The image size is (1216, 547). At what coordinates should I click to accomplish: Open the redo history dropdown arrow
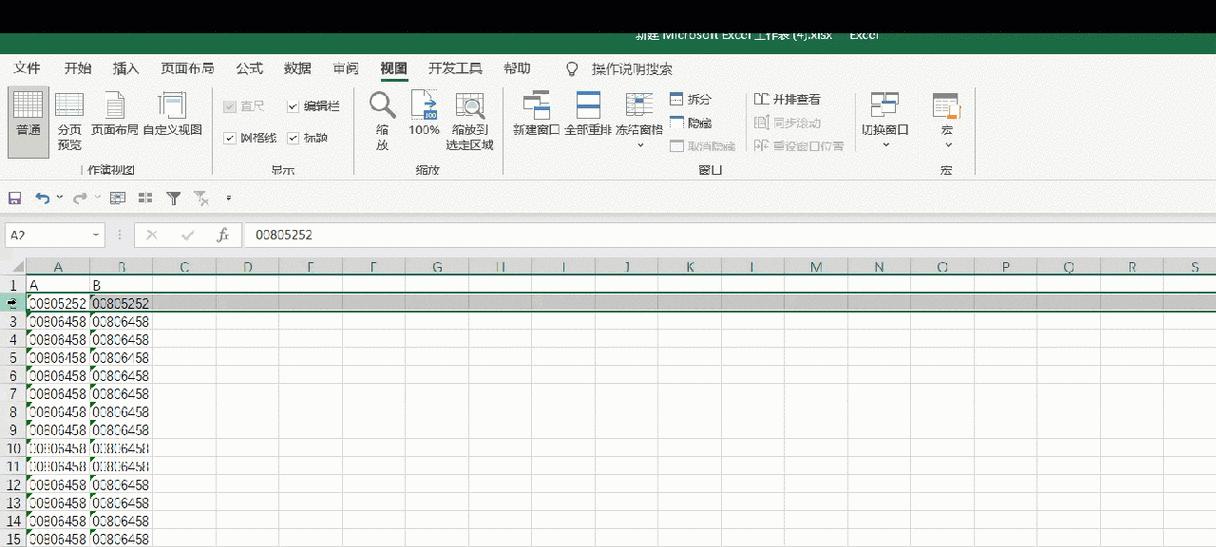tap(97, 198)
